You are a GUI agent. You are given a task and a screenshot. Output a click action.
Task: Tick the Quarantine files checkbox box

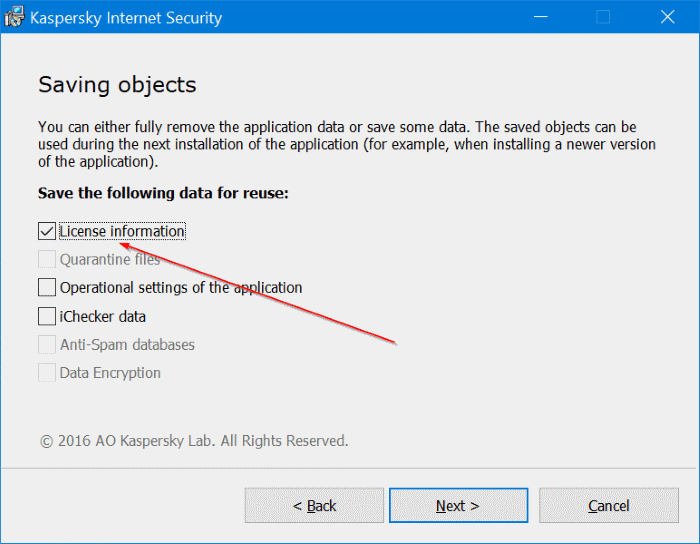tap(47, 260)
